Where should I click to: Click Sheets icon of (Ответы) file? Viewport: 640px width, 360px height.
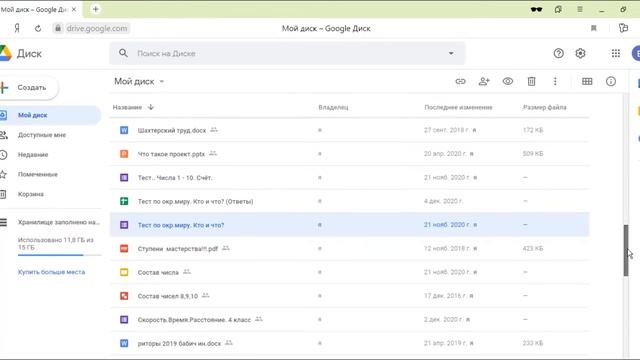(x=124, y=201)
